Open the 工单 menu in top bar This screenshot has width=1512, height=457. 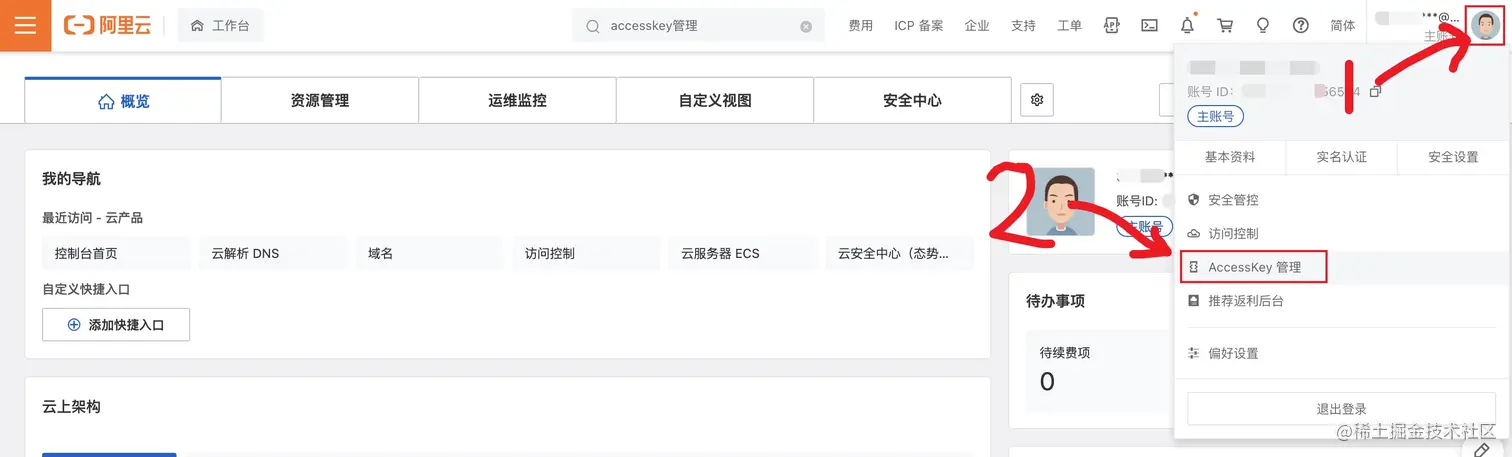point(1069,26)
